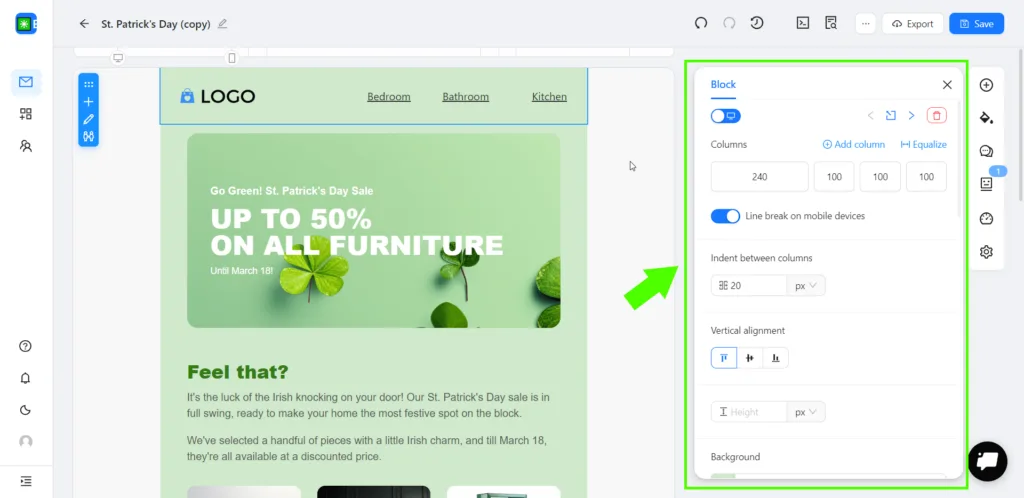This screenshot has height=498, width=1024.
Task: Open the modules icon in sidebar
Action: pos(25,114)
